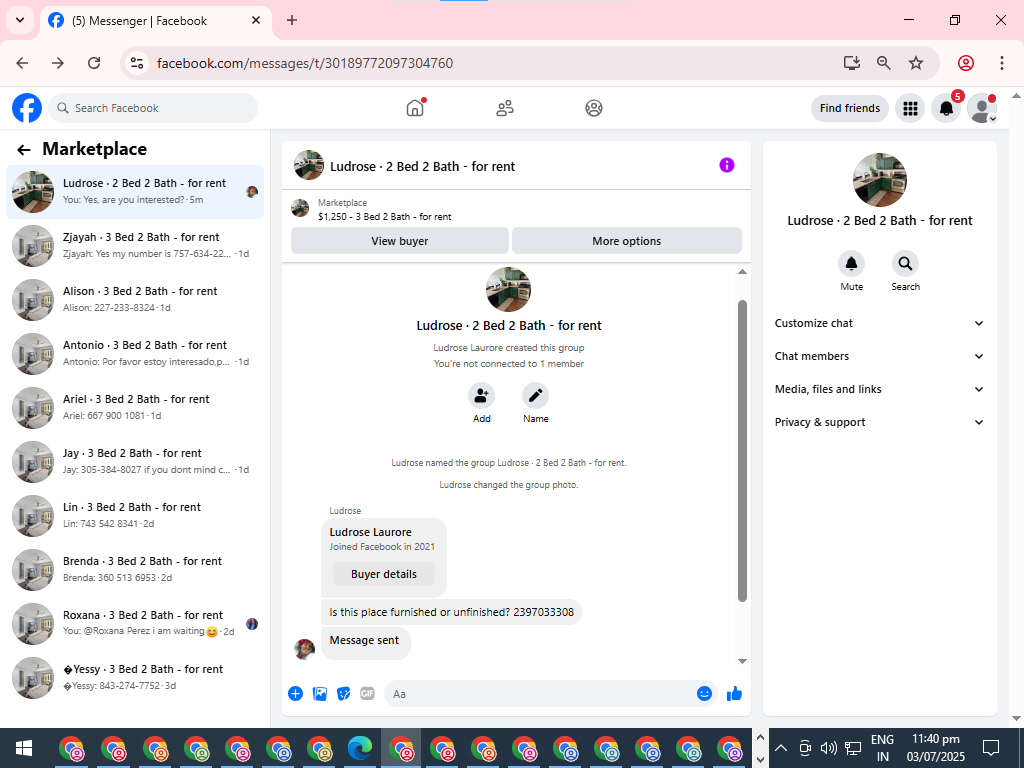The image size is (1024, 768).
Task: Click the chat scroll down arrow
Action: (x=742, y=662)
